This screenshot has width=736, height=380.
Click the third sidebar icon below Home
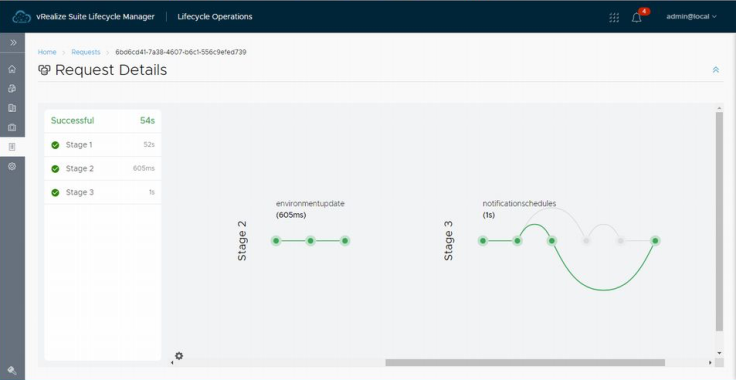(x=12, y=108)
